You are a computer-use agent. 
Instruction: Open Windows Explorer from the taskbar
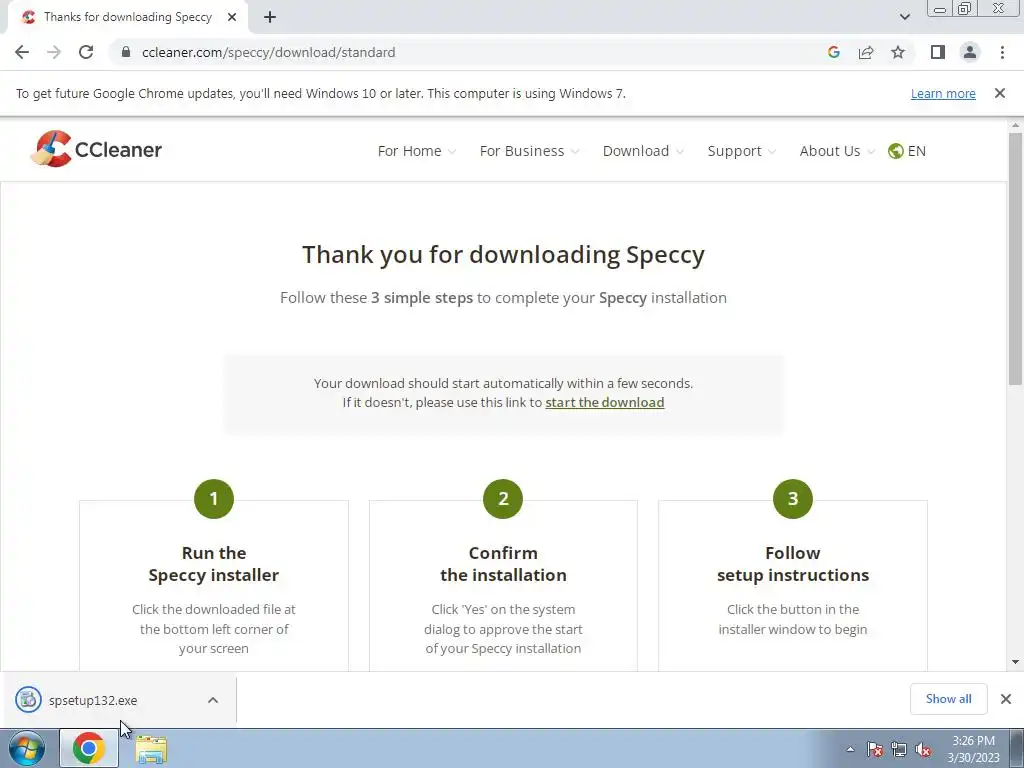pyautogui.click(x=152, y=749)
